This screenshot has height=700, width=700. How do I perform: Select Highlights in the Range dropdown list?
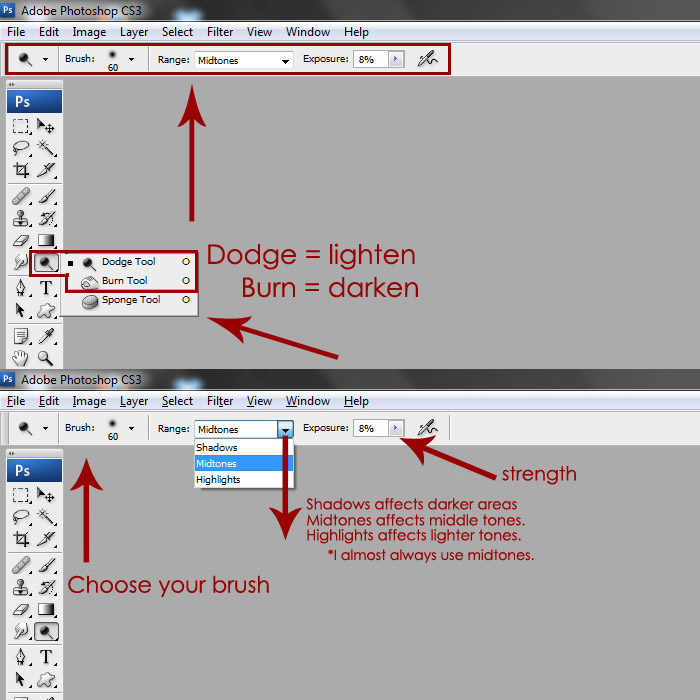[244, 479]
